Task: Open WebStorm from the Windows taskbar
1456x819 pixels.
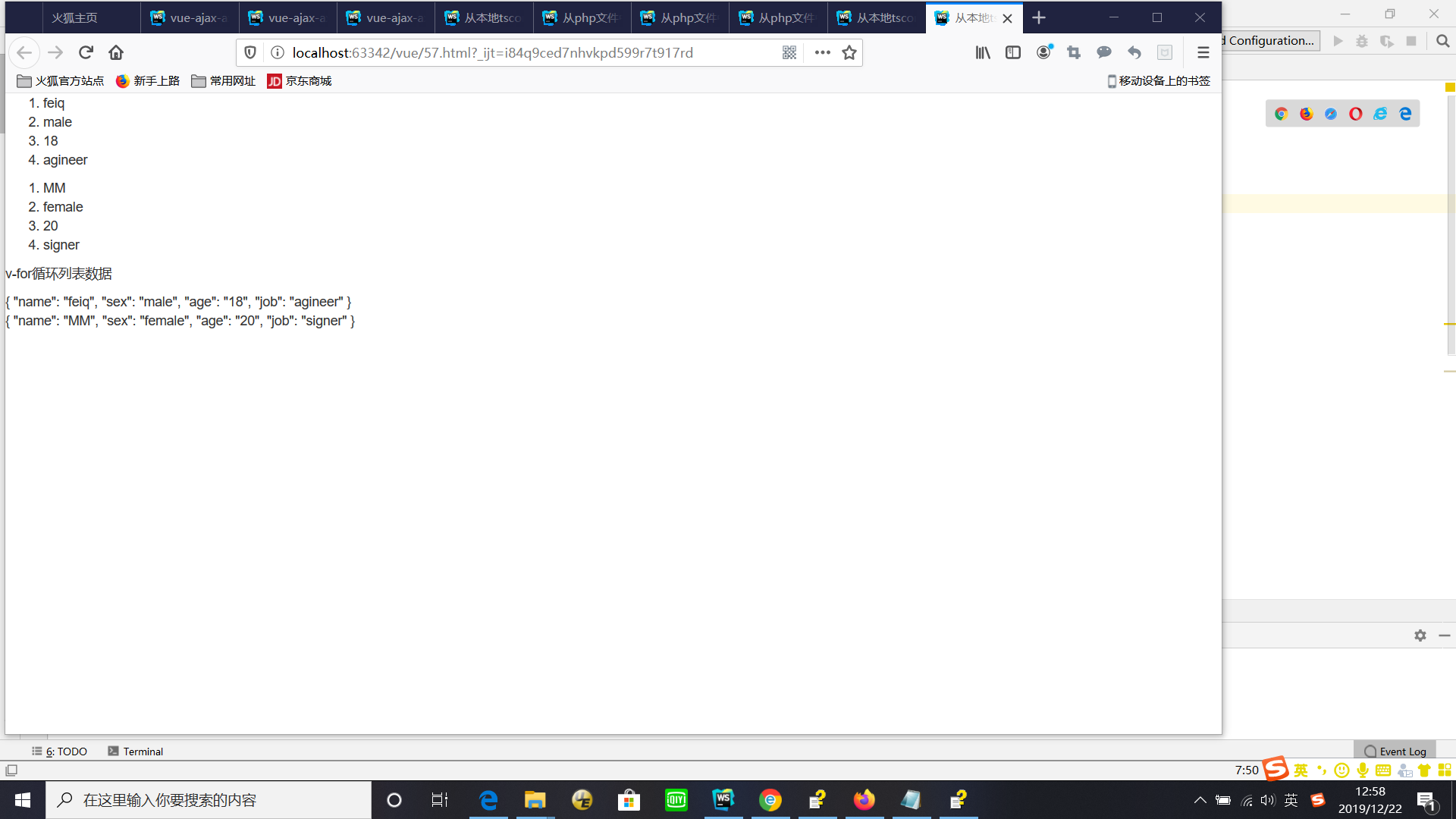Action: click(x=723, y=800)
